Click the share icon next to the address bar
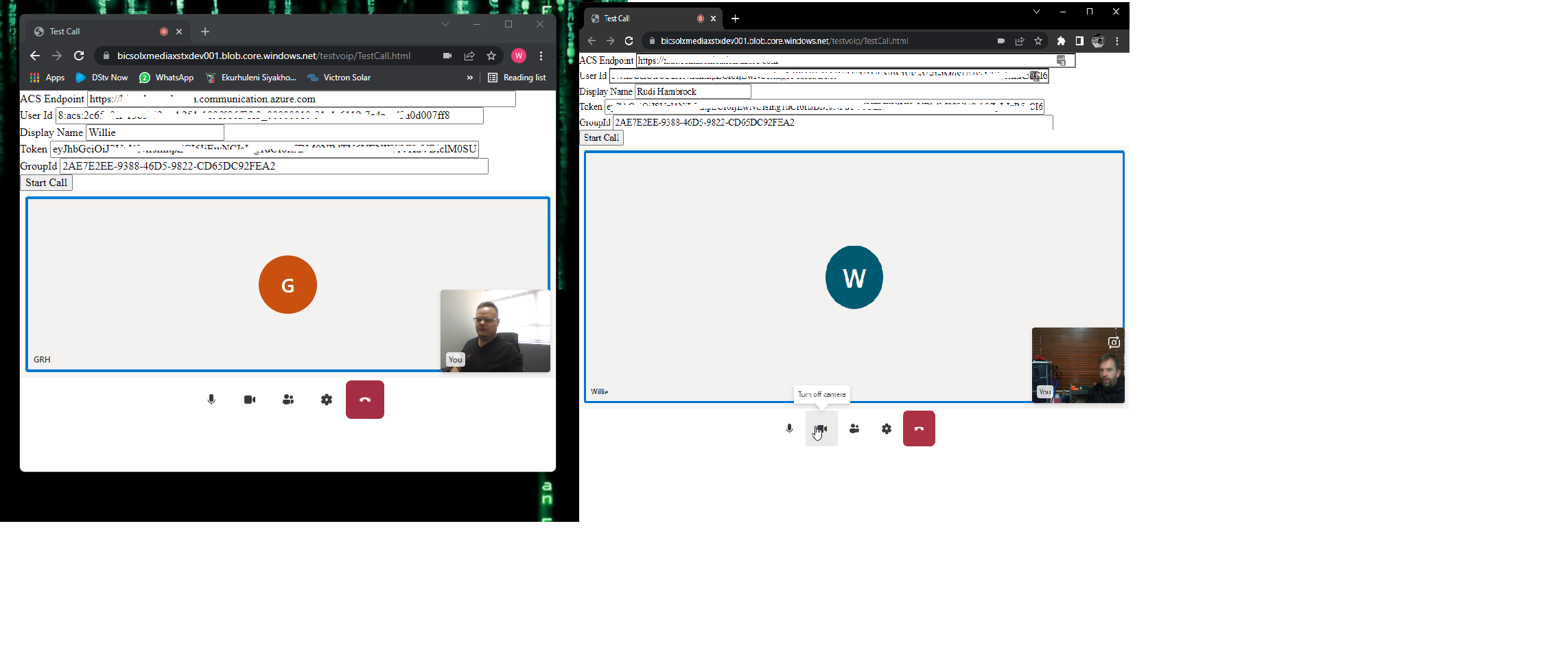Screen dimensions: 1568x653 pos(469,56)
